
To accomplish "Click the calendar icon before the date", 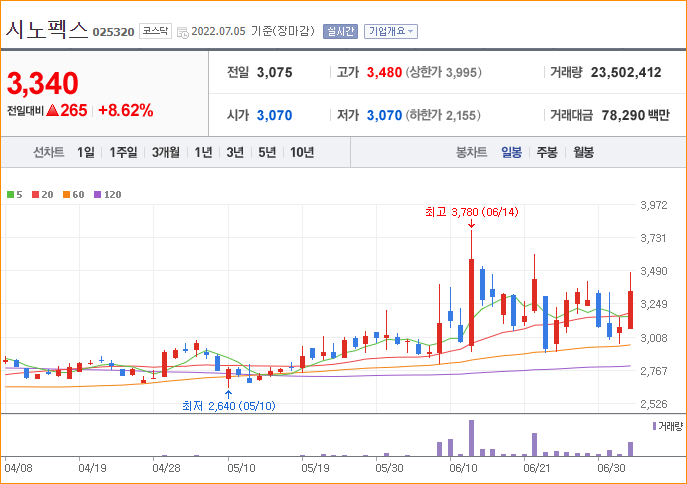I will [x=183, y=32].
